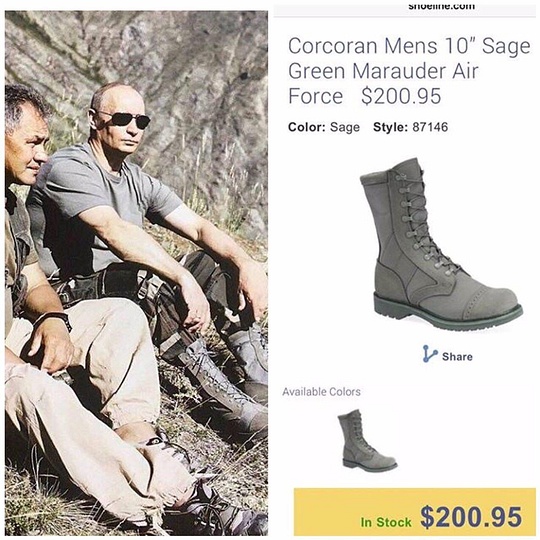Click the yellow In Stock price bar
This screenshot has height=540, width=540.
point(415,511)
